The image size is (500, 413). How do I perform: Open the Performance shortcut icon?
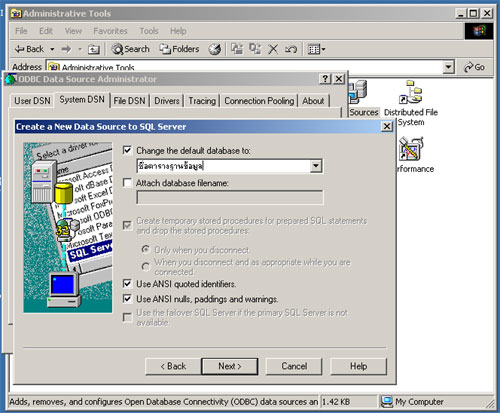411,149
